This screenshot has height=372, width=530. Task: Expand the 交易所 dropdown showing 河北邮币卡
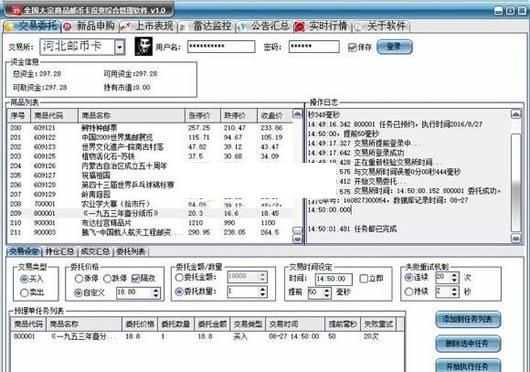click(x=119, y=47)
